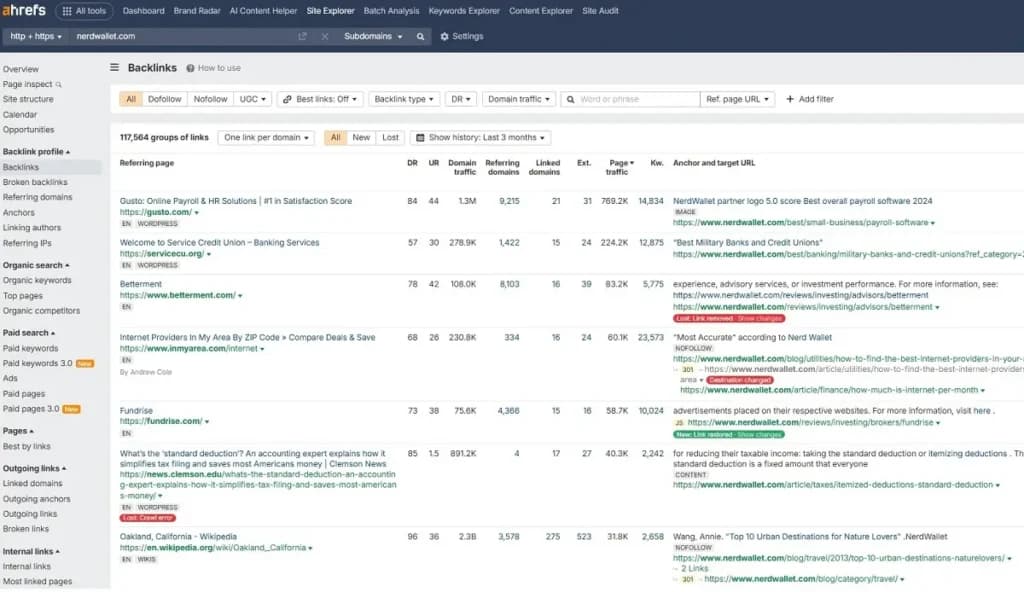Click the Fundrise referring page title
The image size is (1024, 592).
coord(136,411)
